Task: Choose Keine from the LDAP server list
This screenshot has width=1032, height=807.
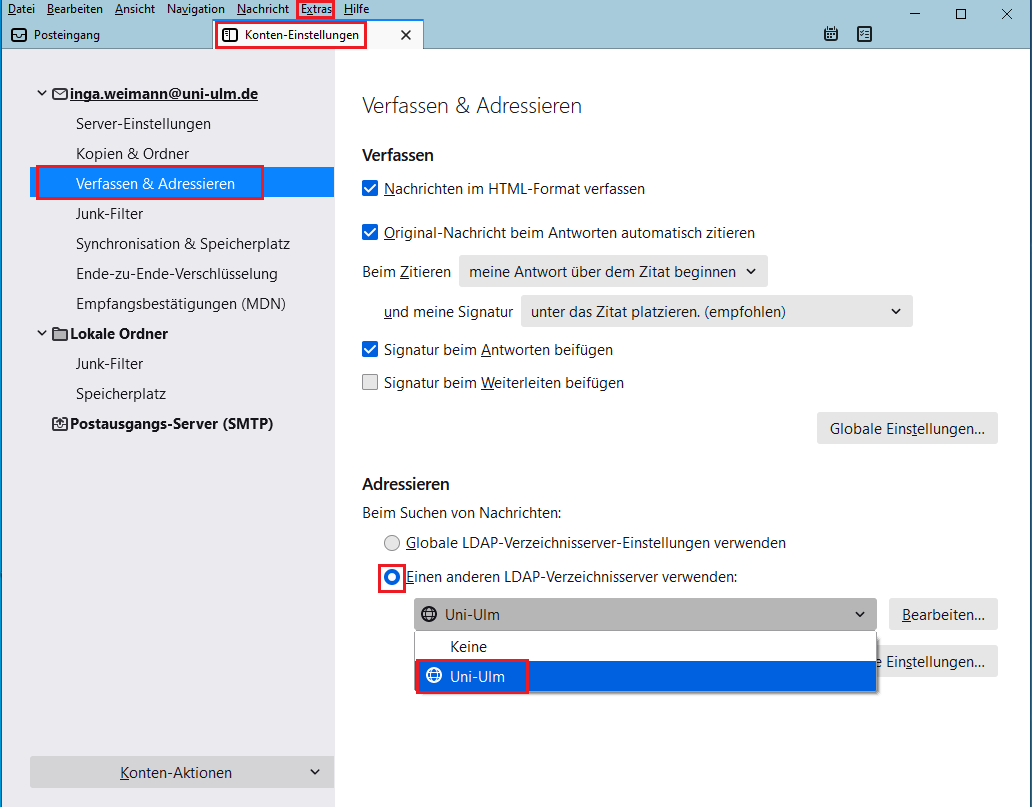Action: coord(469,647)
